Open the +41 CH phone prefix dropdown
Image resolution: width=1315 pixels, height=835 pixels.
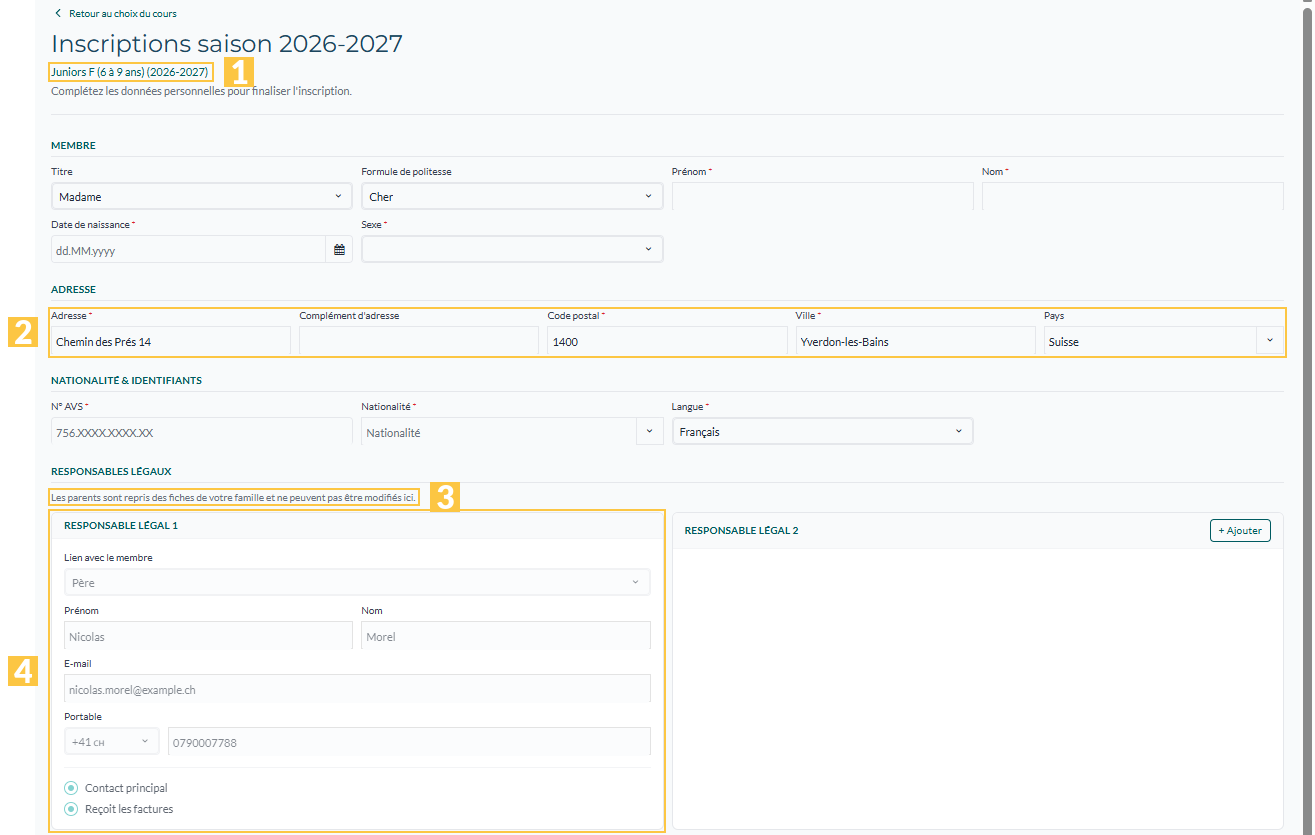112,742
